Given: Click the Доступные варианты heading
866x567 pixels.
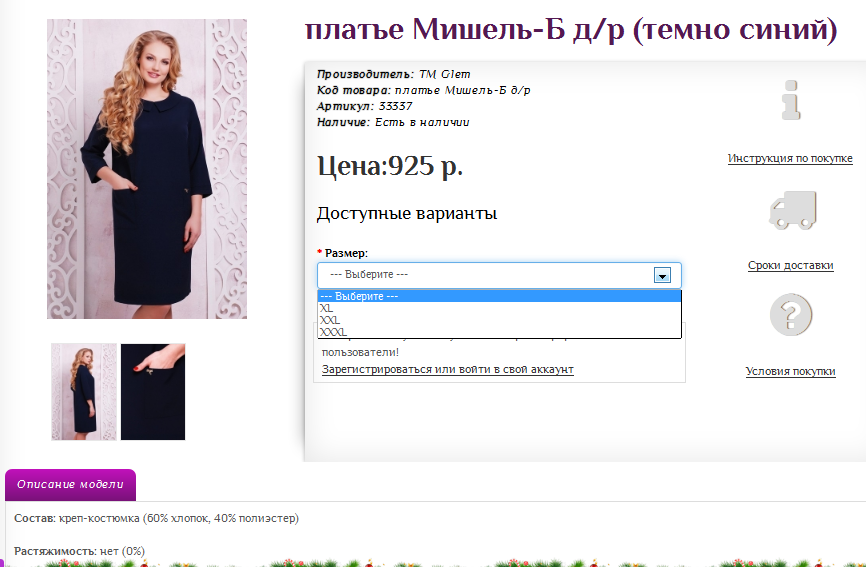Looking at the screenshot, I should point(407,214).
